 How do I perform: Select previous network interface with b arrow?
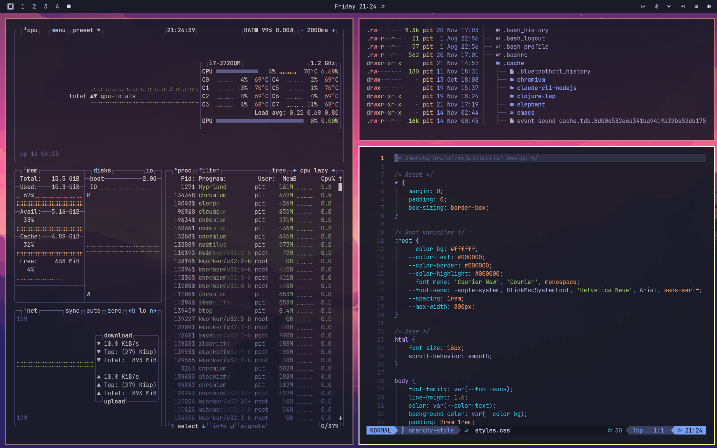[131, 310]
